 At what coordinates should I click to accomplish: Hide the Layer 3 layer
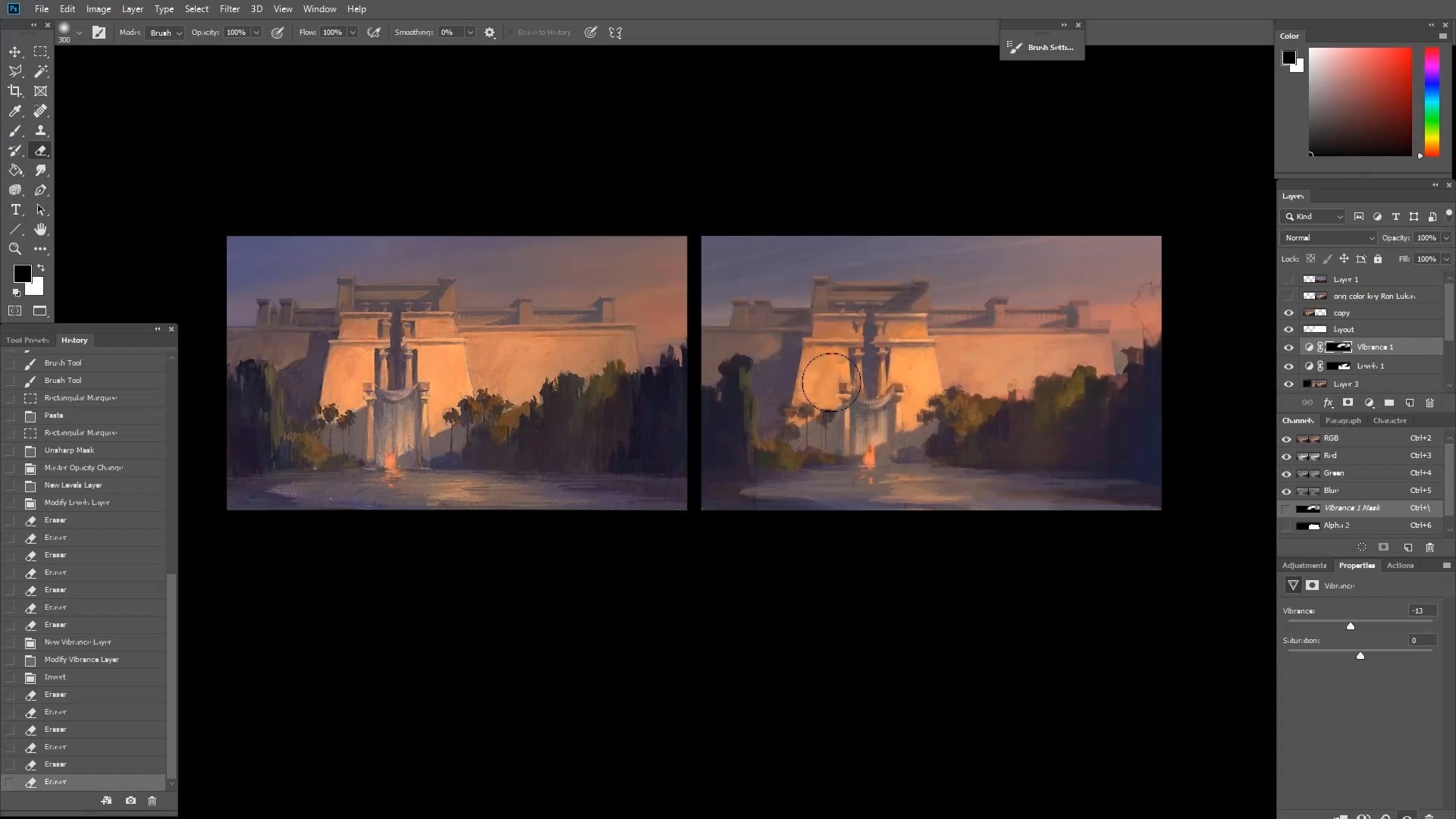[x=1288, y=384]
